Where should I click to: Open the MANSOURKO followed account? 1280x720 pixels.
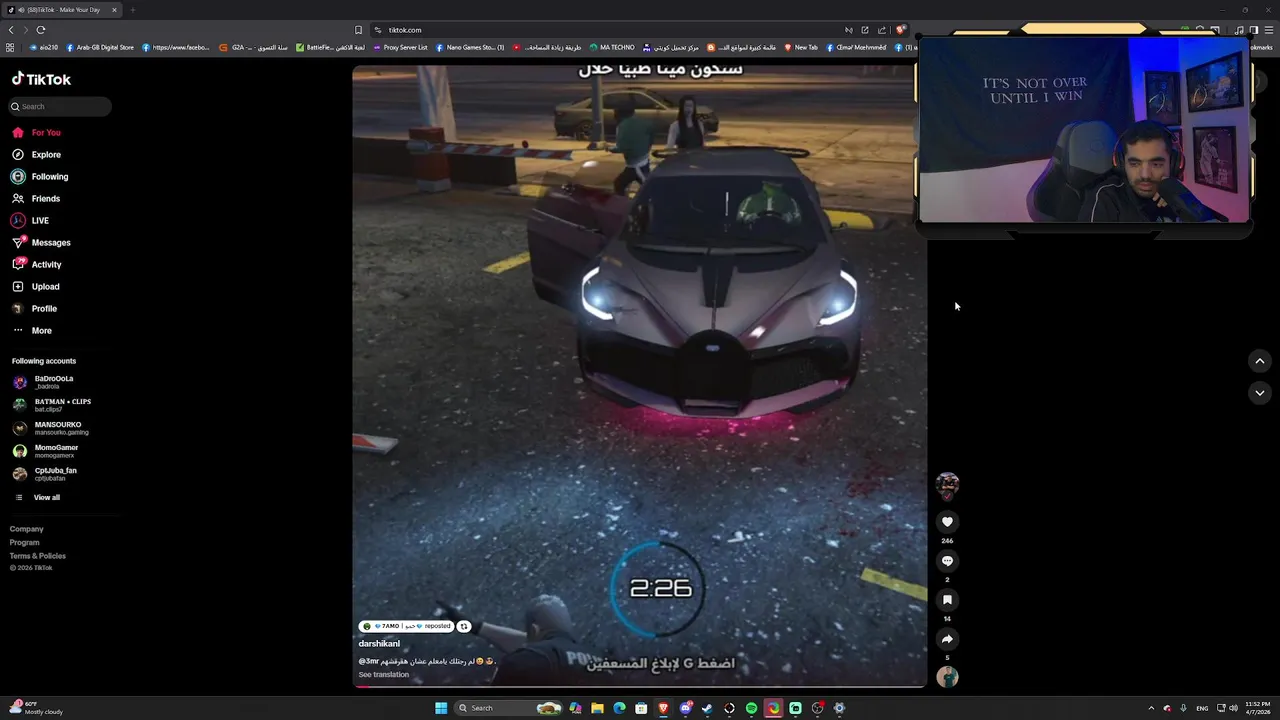coord(50,428)
